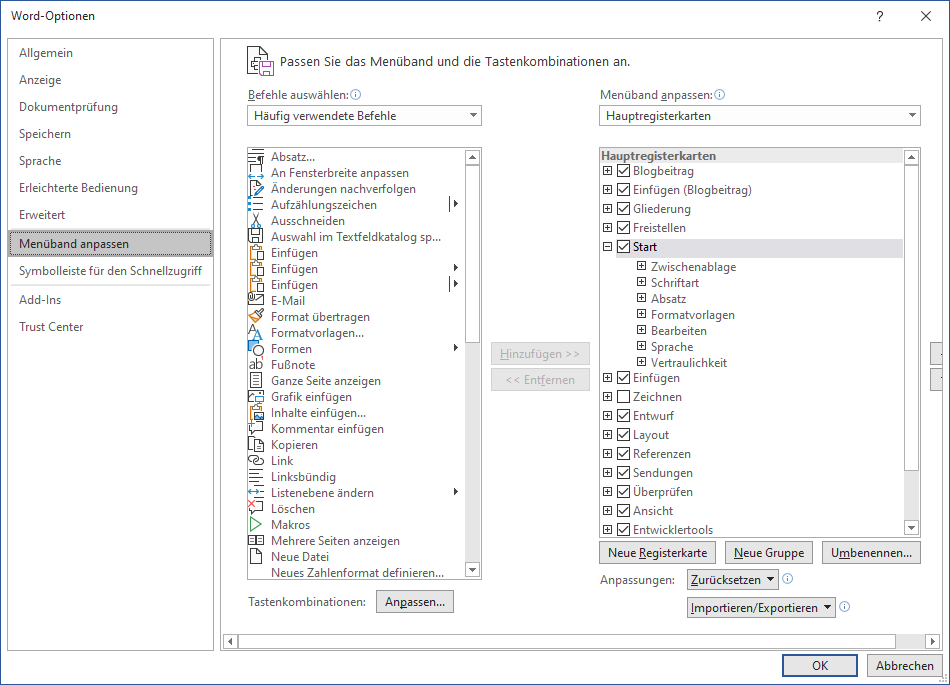Select the Formen shapes icon
The height and width of the screenshot is (685, 950).
256,348
